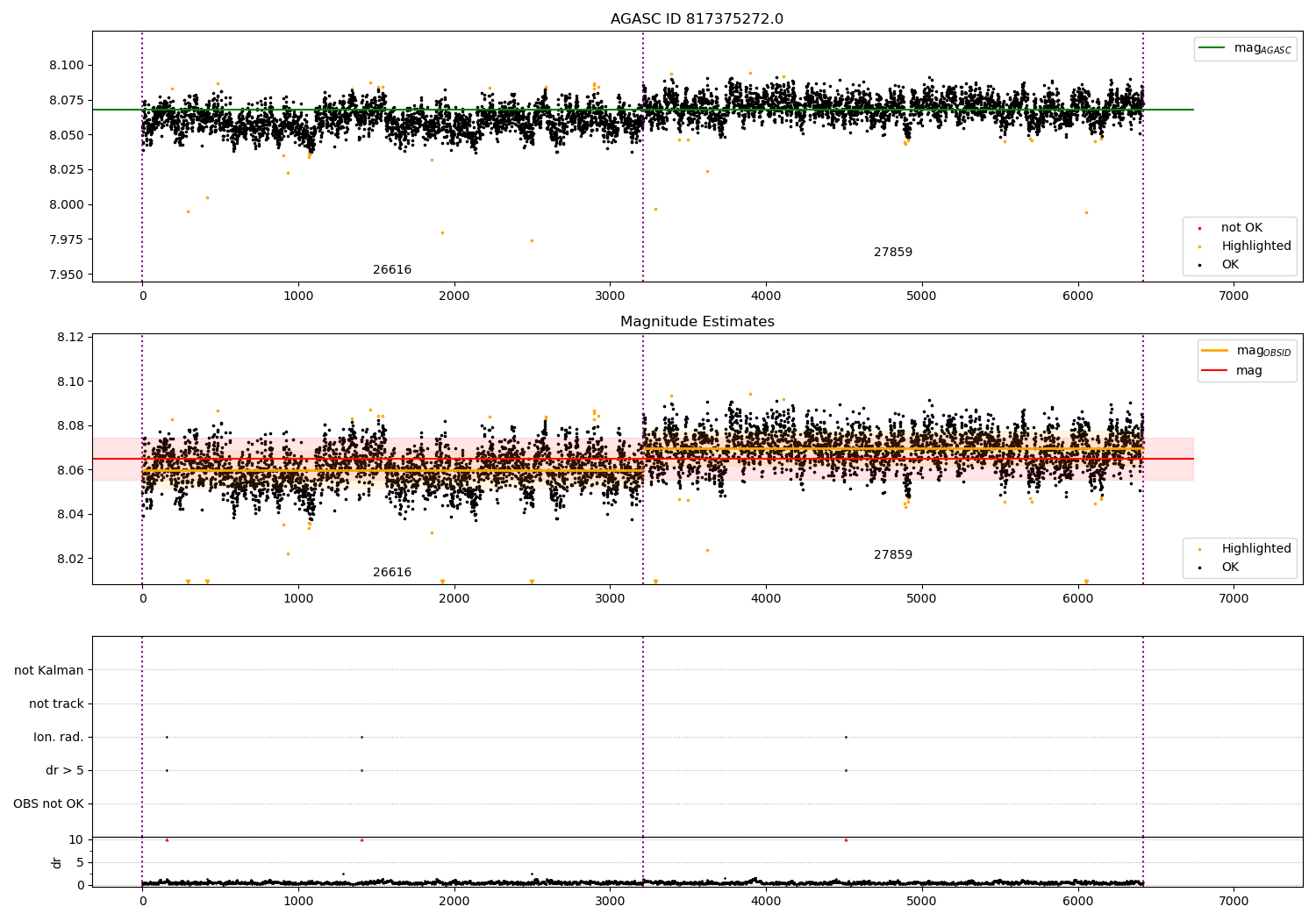Select label 27859 in the Magnitude Estimates plot

[893, 555]
